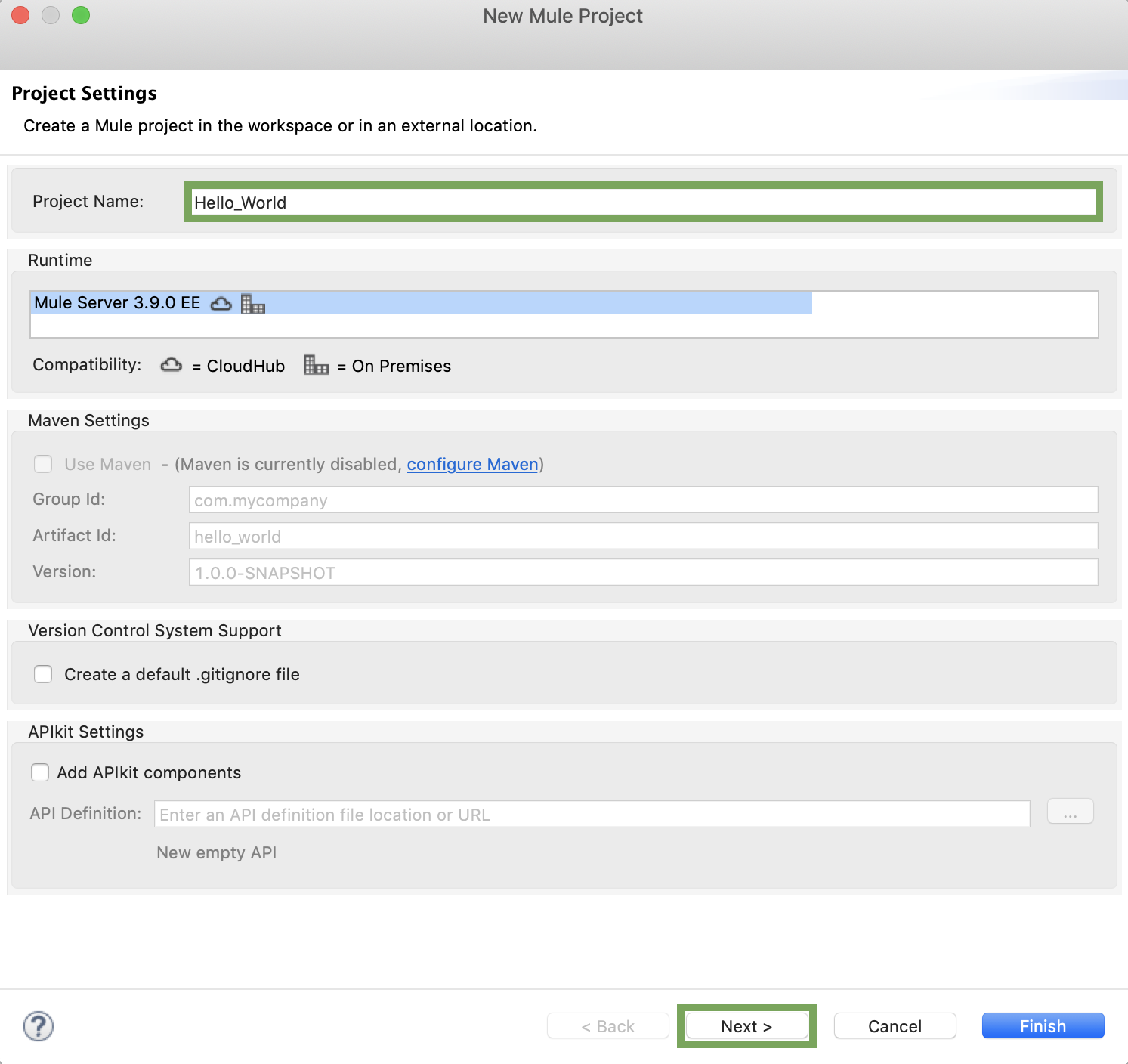Open the help question mark icon
Screen dimensions: 1128x1064
39,1026
